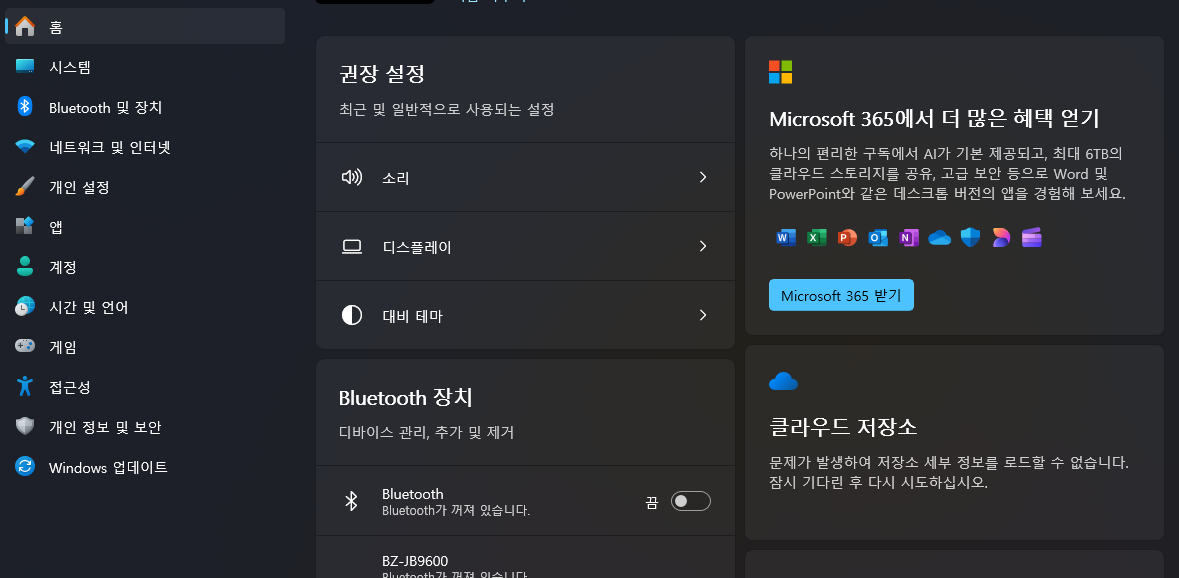This screenshot has width=1179, height=578.
Task: Select the Excel icon
Action: 816,238
